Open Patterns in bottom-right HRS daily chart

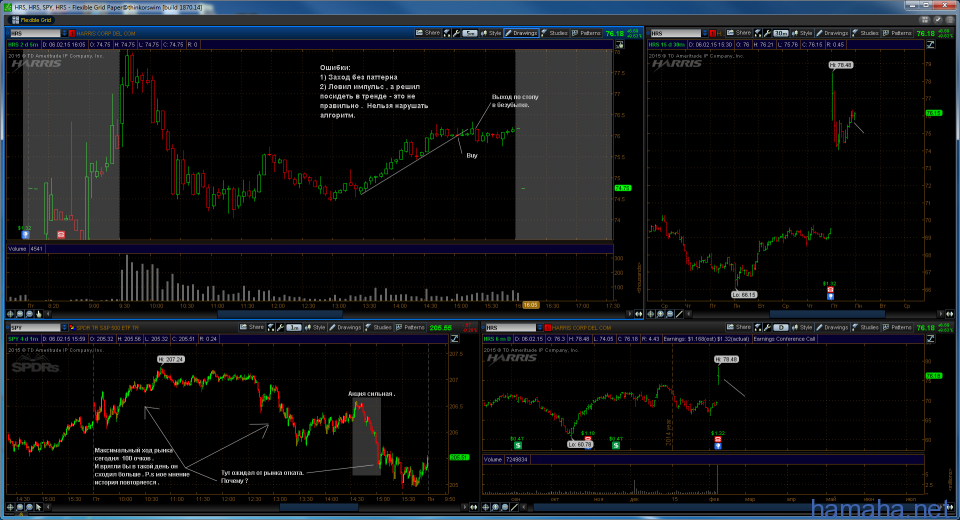coord(898,328)
